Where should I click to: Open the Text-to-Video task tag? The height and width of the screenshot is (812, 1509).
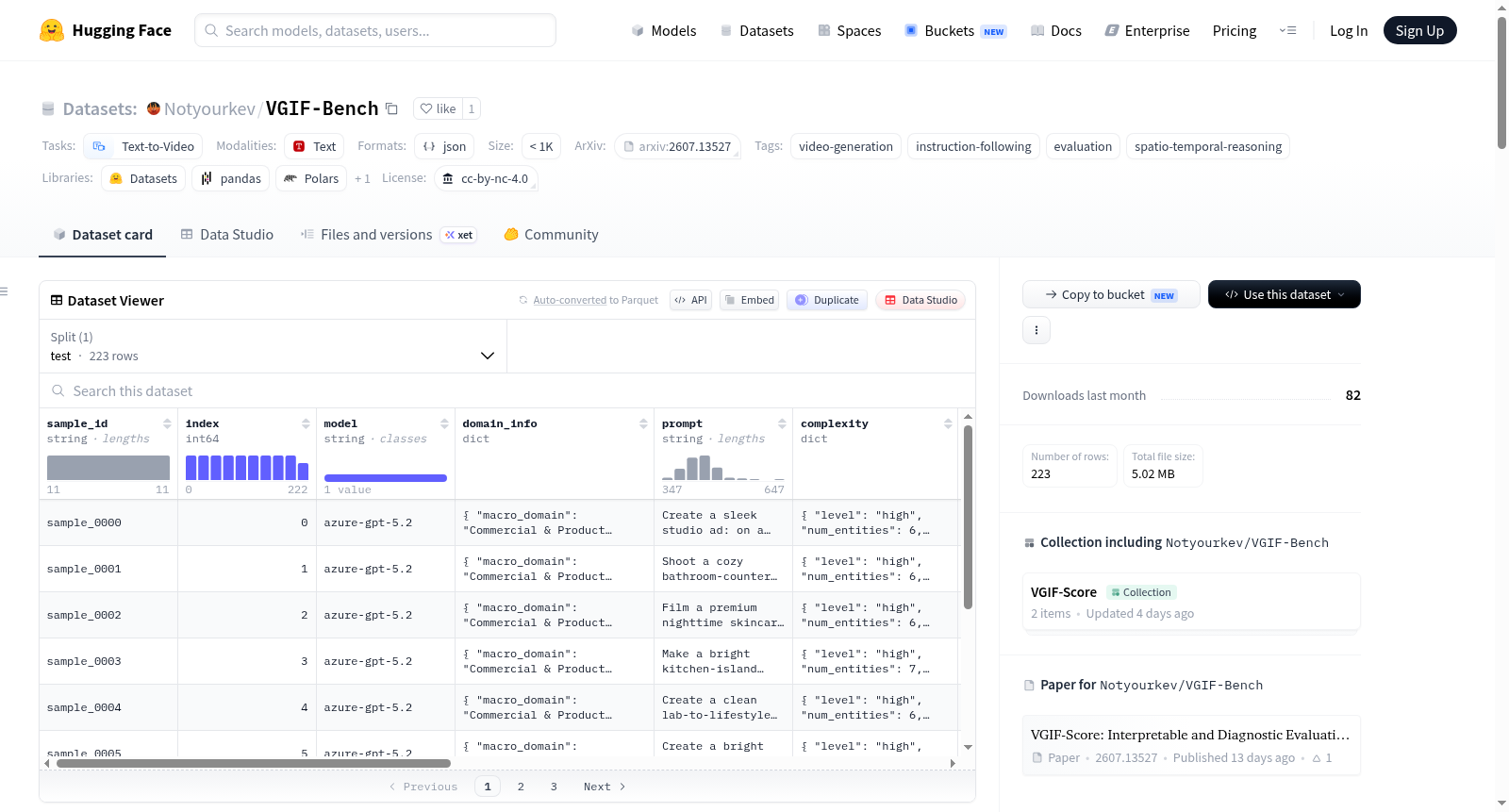click(143, 146)
